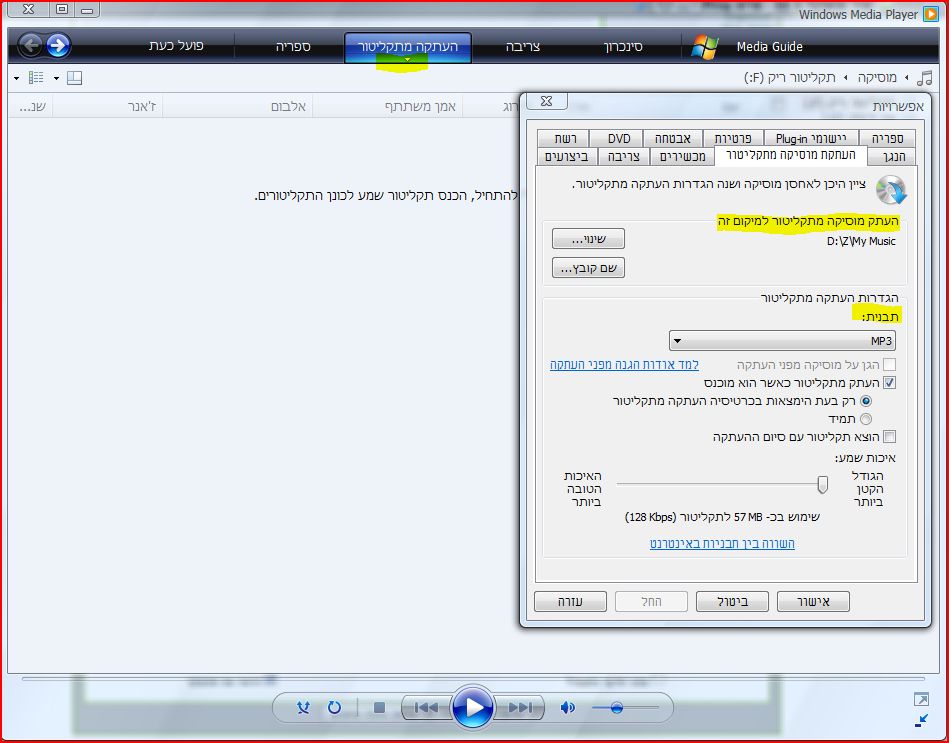This screenshot has width=949, height=743.
Task: Switch to the Plug-in options tab
Action: tap(811, 139)
